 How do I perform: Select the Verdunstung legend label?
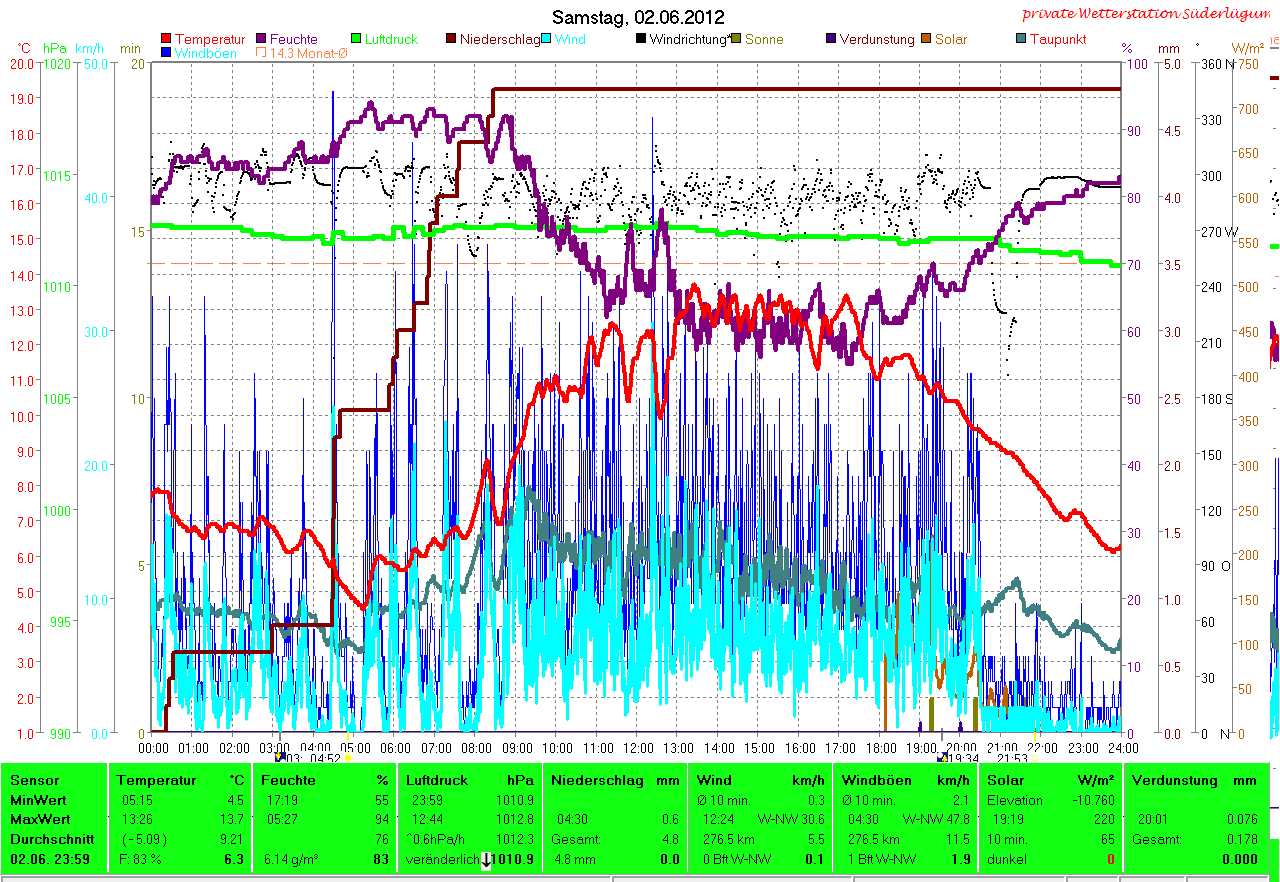tap(876, 40)
